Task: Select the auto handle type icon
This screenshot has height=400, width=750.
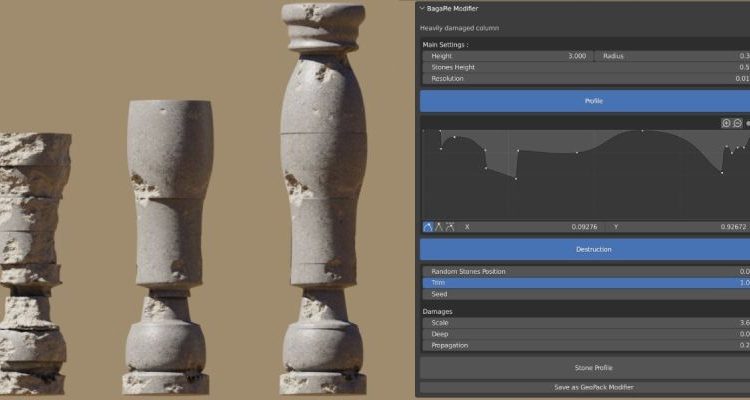Action: pyautogui.click(x=428, y=227)
